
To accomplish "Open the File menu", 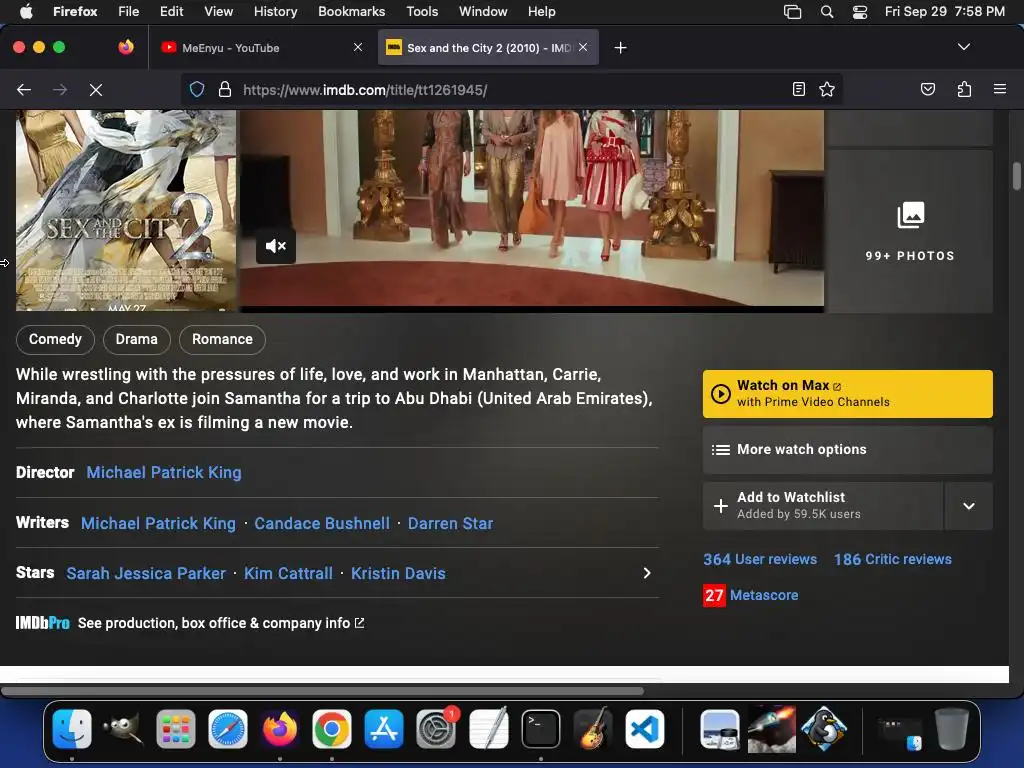I will [128, 11].
